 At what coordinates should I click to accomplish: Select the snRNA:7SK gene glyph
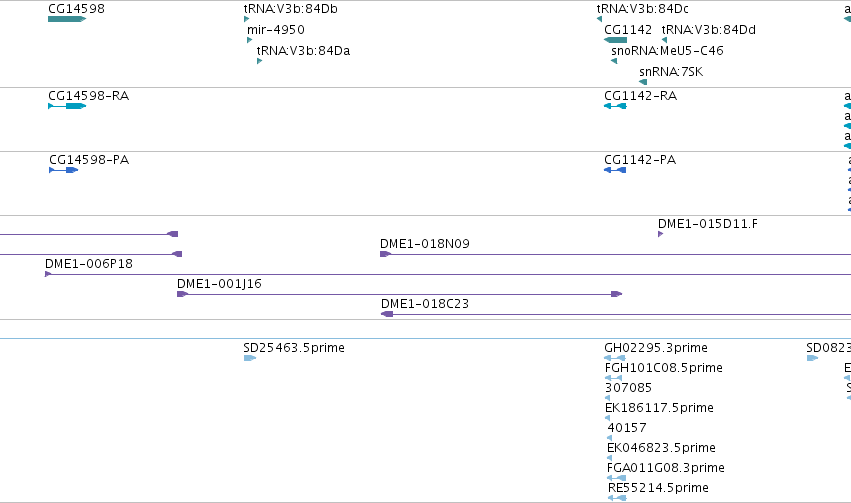point(643,82)
